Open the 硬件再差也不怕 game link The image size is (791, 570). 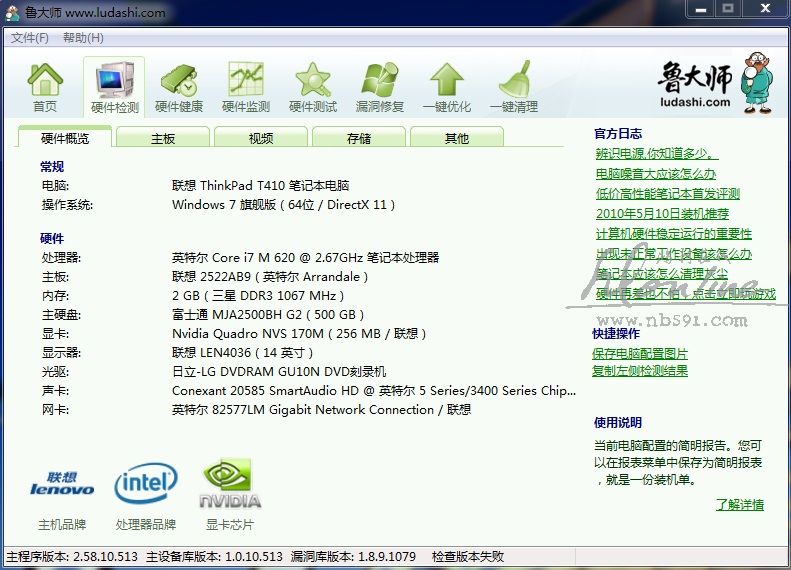pyautogui.click(x=686, y=294)
